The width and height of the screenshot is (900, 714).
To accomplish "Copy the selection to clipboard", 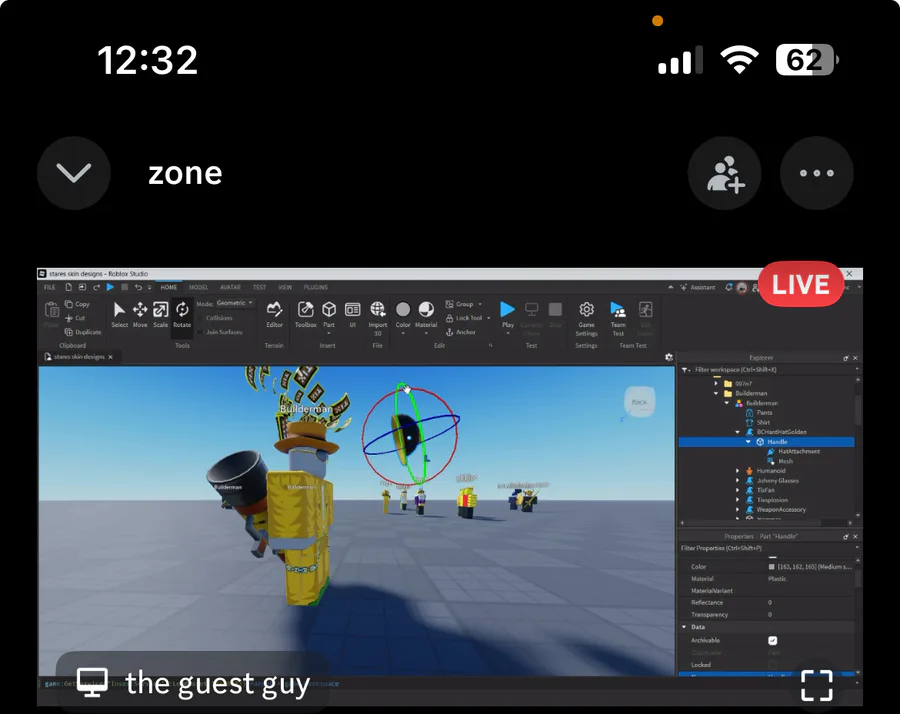I will 77,304.
